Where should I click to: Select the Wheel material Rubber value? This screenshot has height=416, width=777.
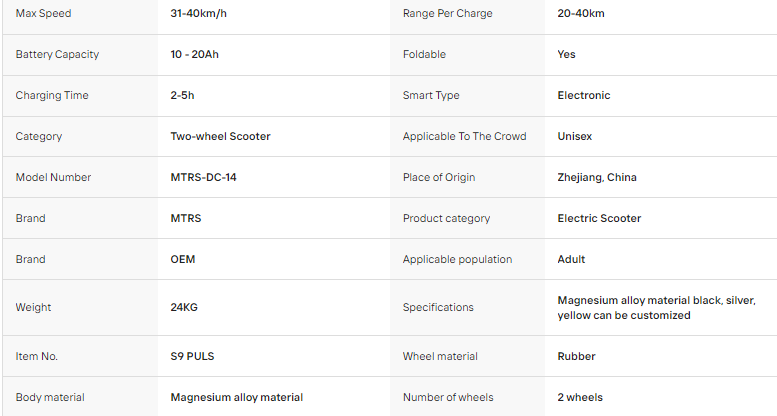click(576, 357)
